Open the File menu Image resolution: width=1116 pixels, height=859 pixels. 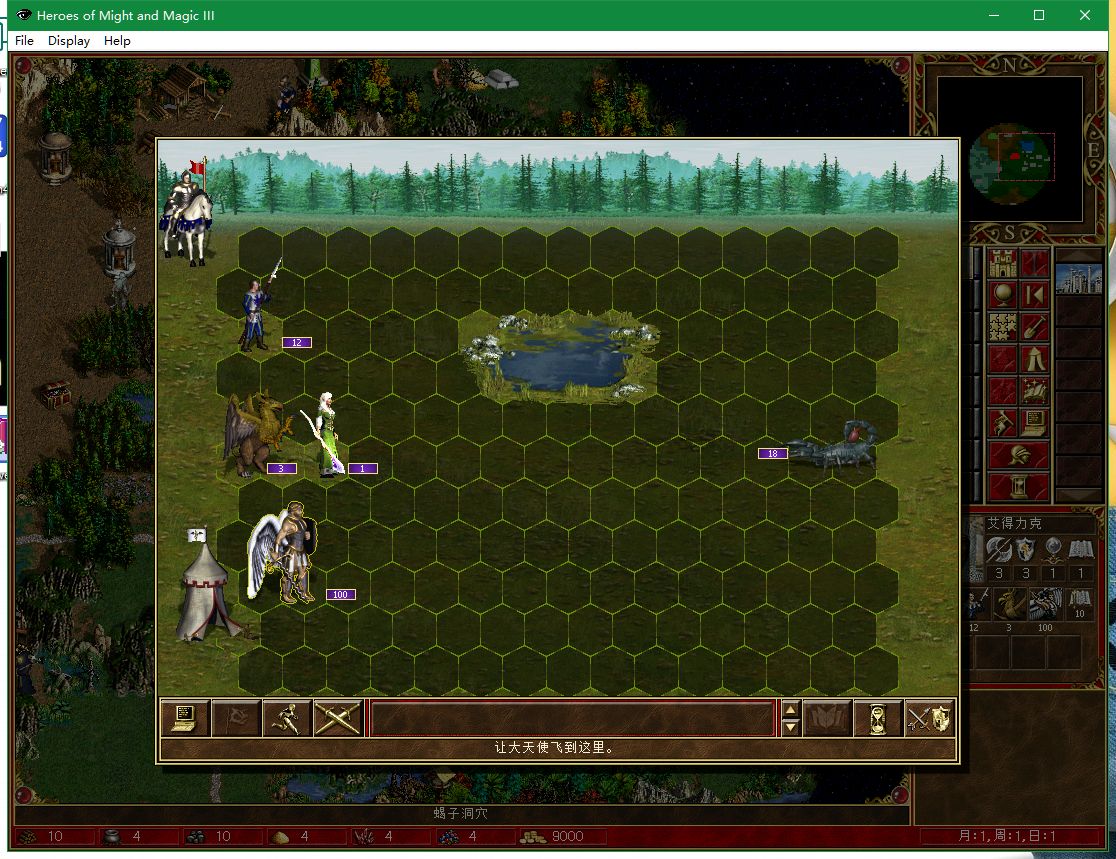click(x=24, y=41)
